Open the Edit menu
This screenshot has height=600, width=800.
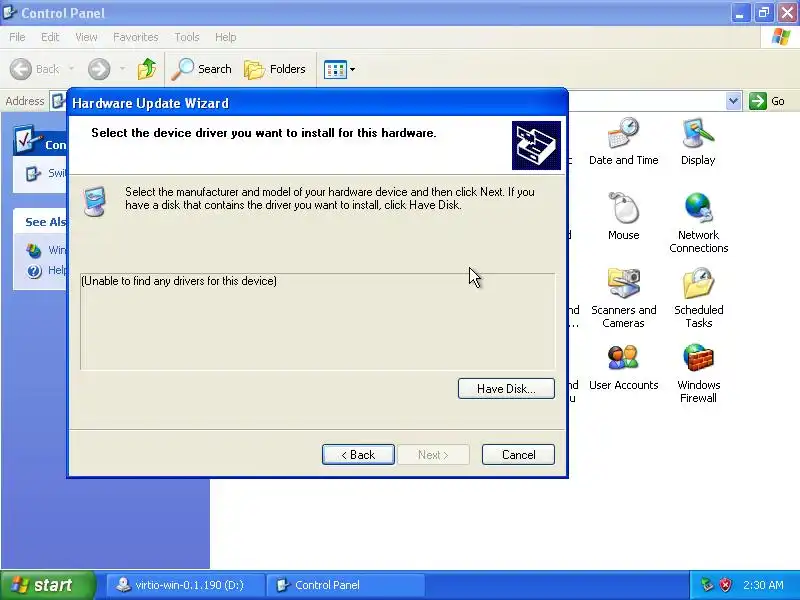(50, 37)
